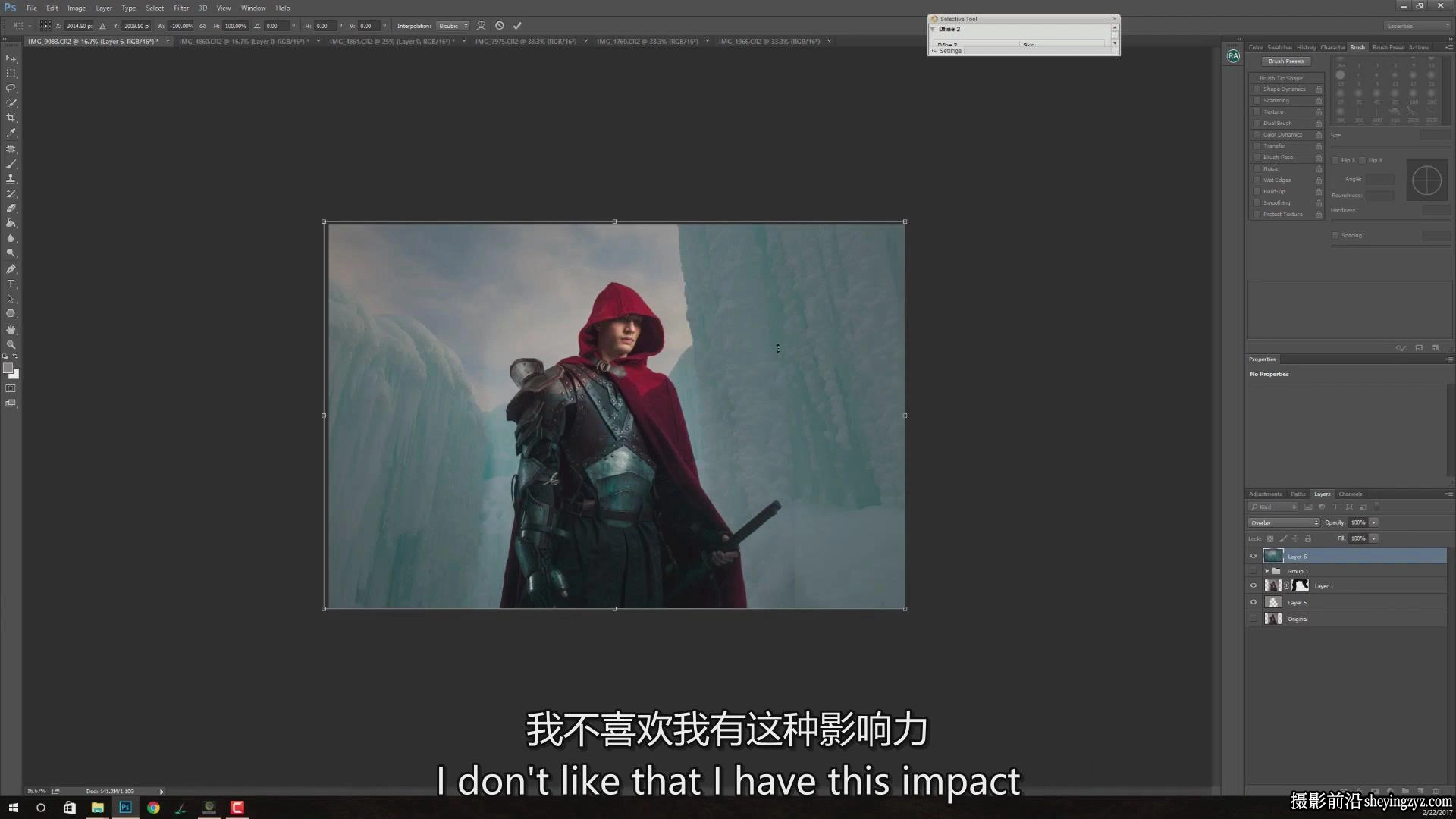Open Chrome from the Windows taskbar

coord(153,808)
